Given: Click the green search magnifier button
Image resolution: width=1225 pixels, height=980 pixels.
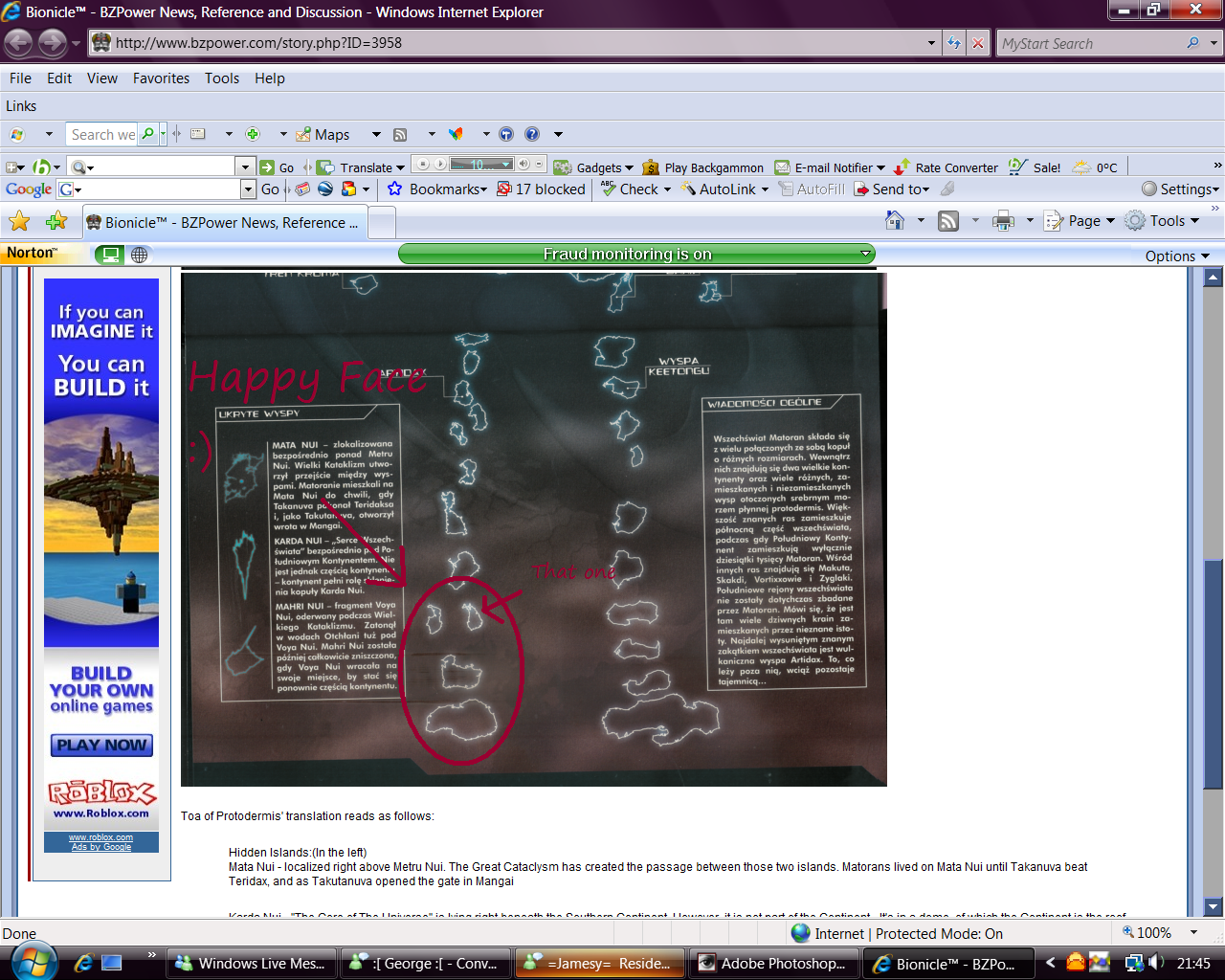Looking at the screenshot, I should (148, 134).
